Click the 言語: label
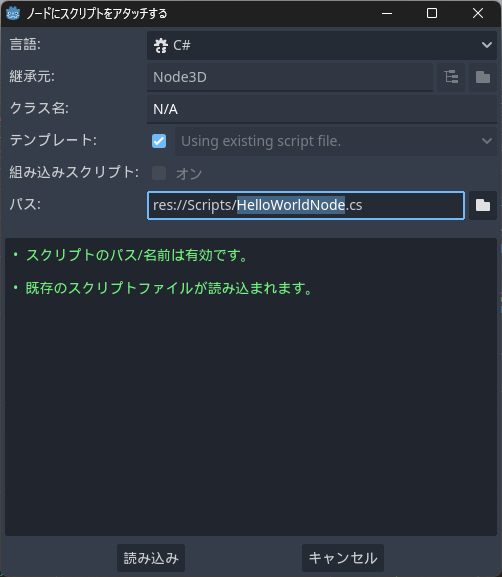The image size is (502, 577). click(25, 45)
